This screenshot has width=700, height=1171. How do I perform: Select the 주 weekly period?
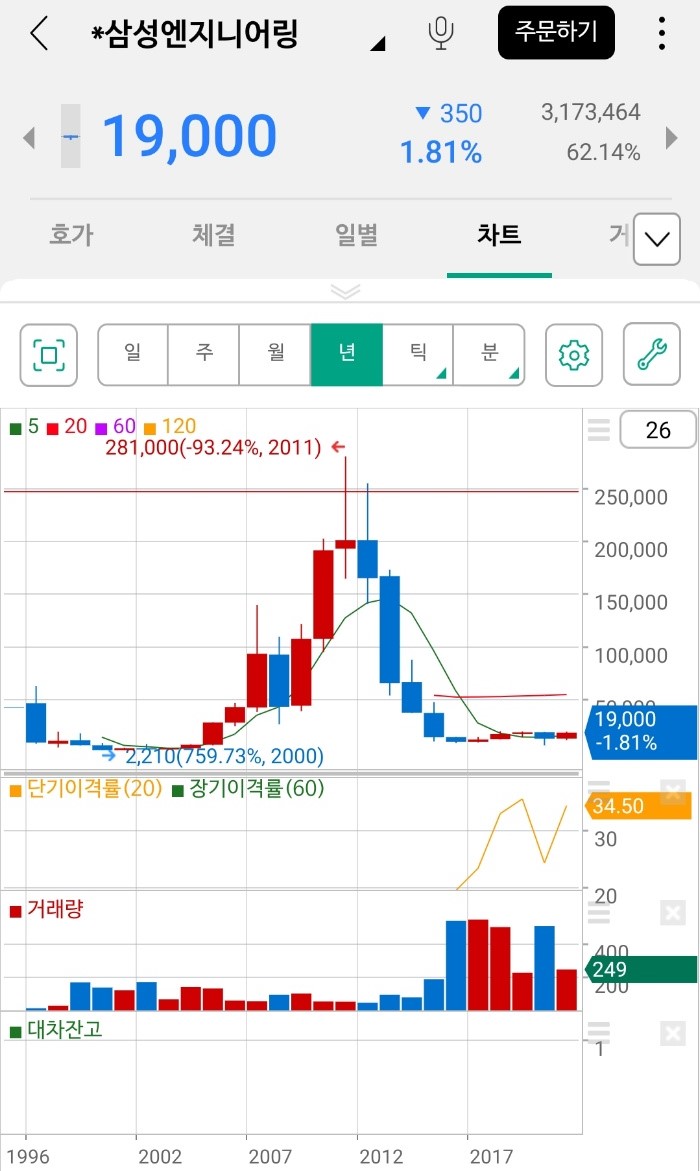204,355
